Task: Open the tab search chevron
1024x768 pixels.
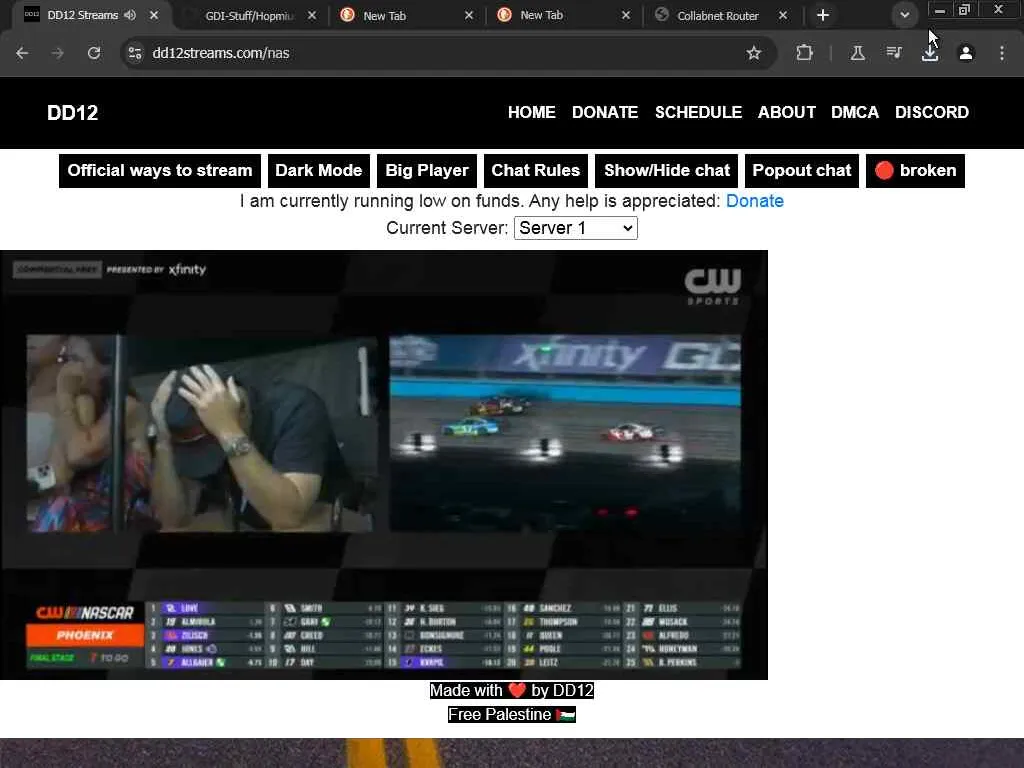Action: point(904,15)
